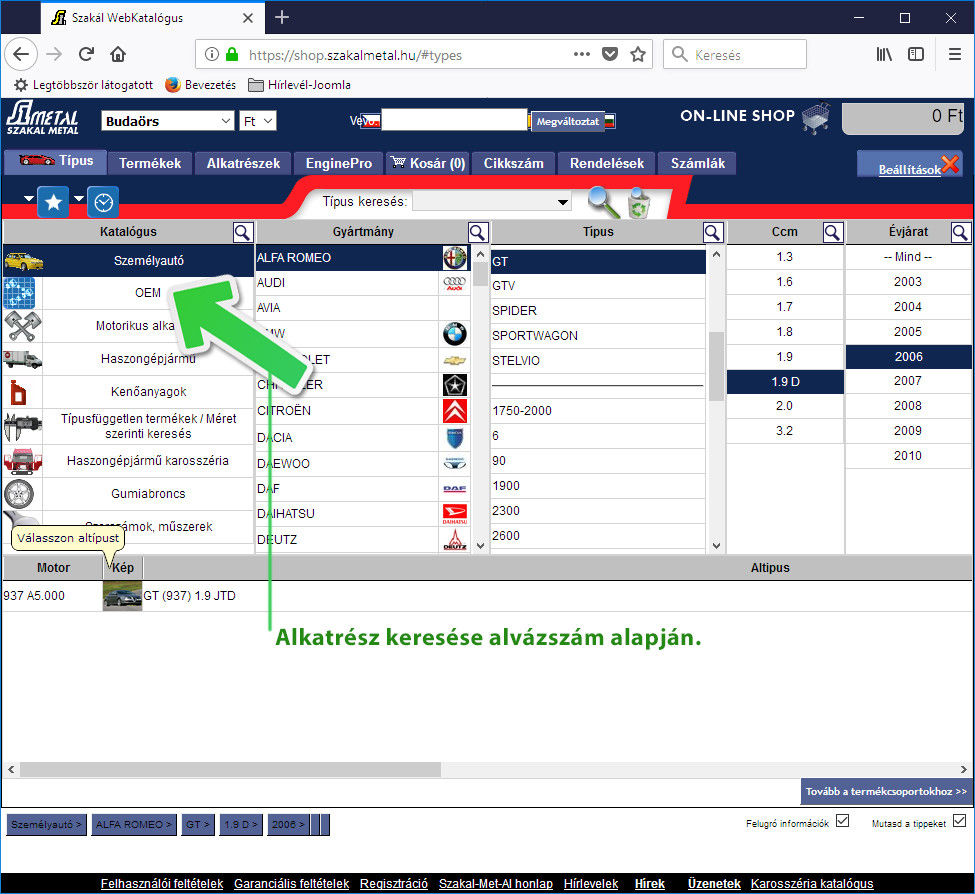
Task: Select year 2008 in Évjárat list
Action: click(908, 406)
